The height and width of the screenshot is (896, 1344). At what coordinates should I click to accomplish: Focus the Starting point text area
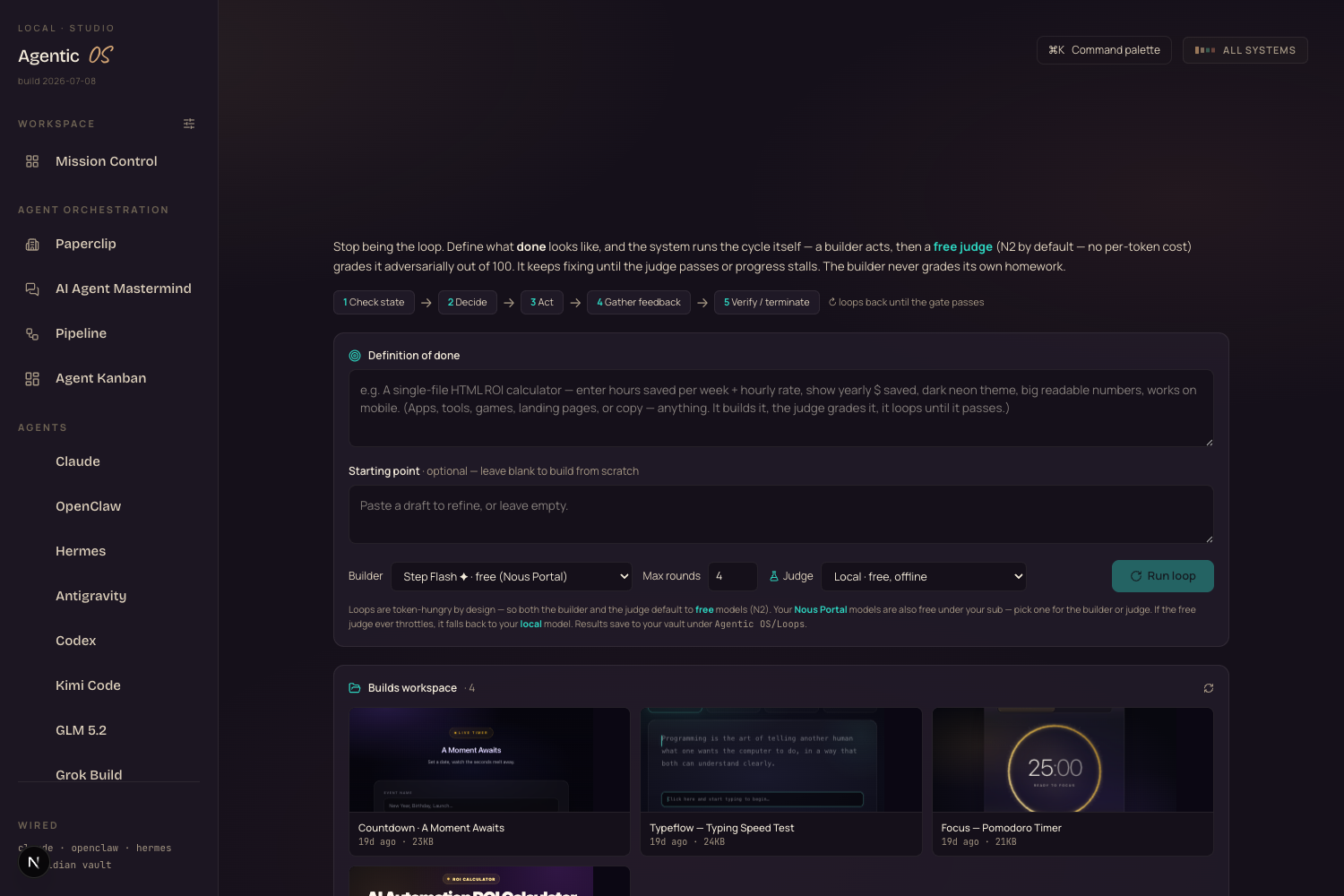[781, 514]
